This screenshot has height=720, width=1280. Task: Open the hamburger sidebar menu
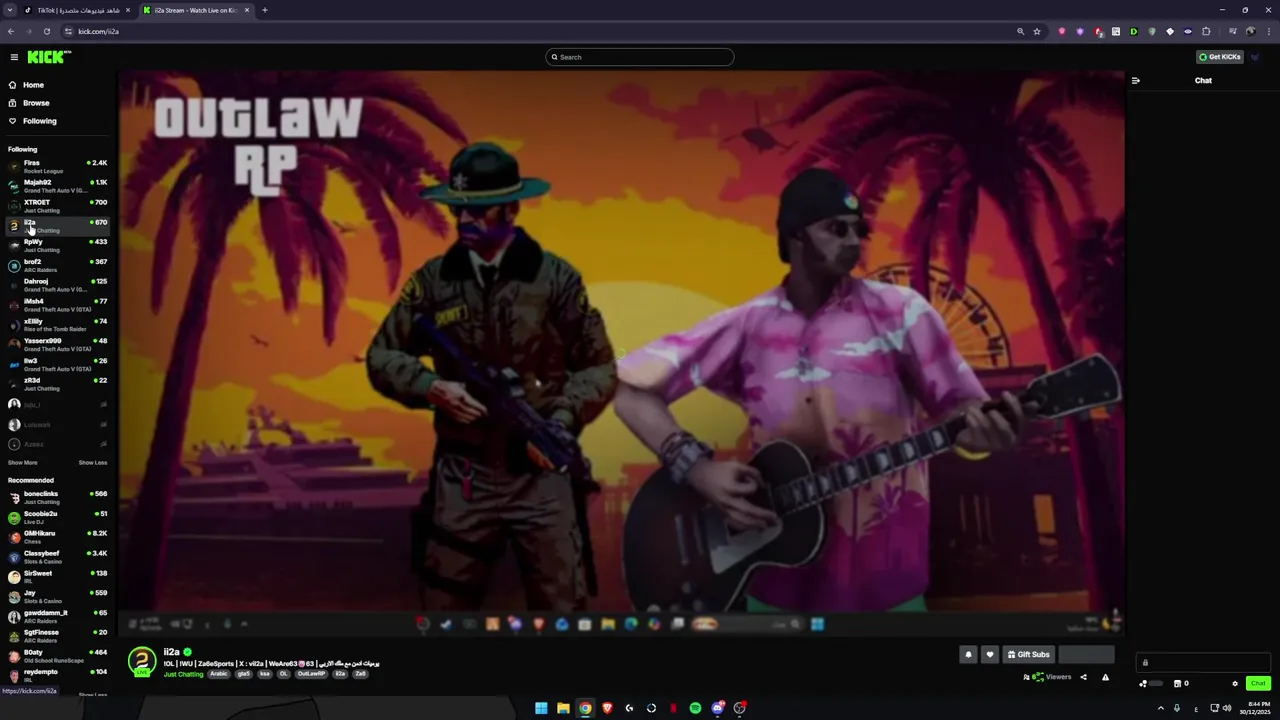(x=14, y=57)
